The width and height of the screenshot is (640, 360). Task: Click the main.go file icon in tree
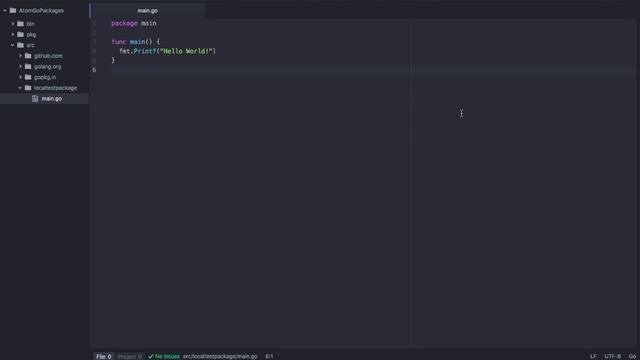(x=35, y=98)
